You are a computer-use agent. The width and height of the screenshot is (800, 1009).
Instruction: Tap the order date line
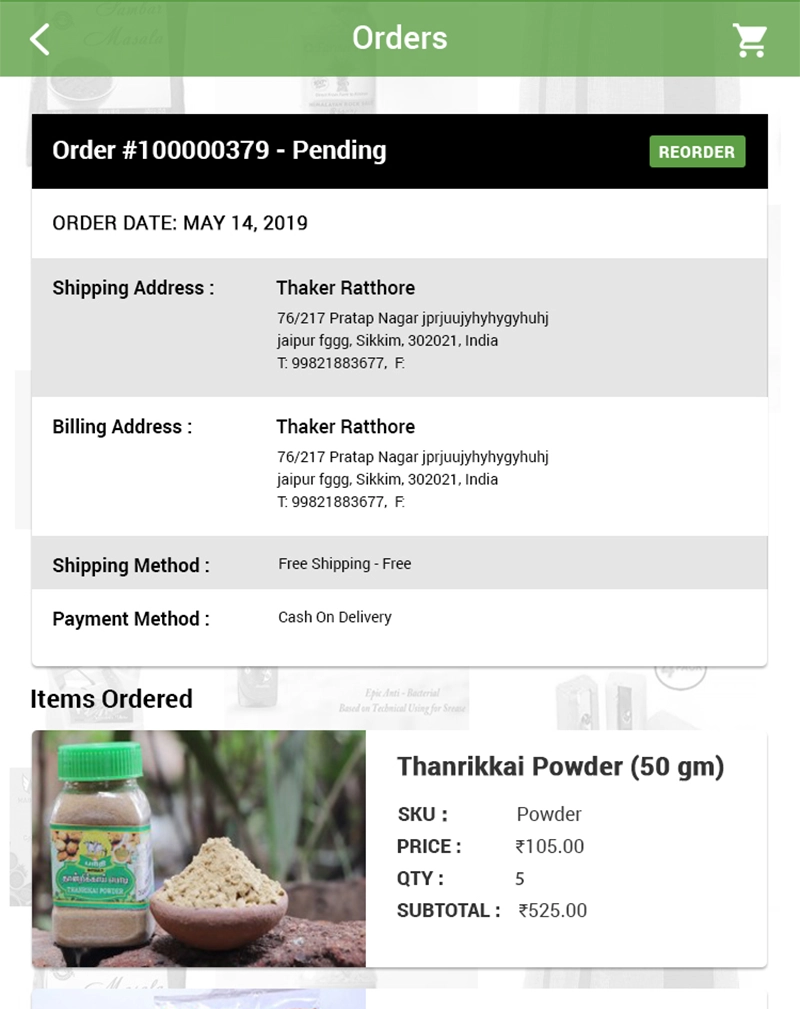coord(180,223)
